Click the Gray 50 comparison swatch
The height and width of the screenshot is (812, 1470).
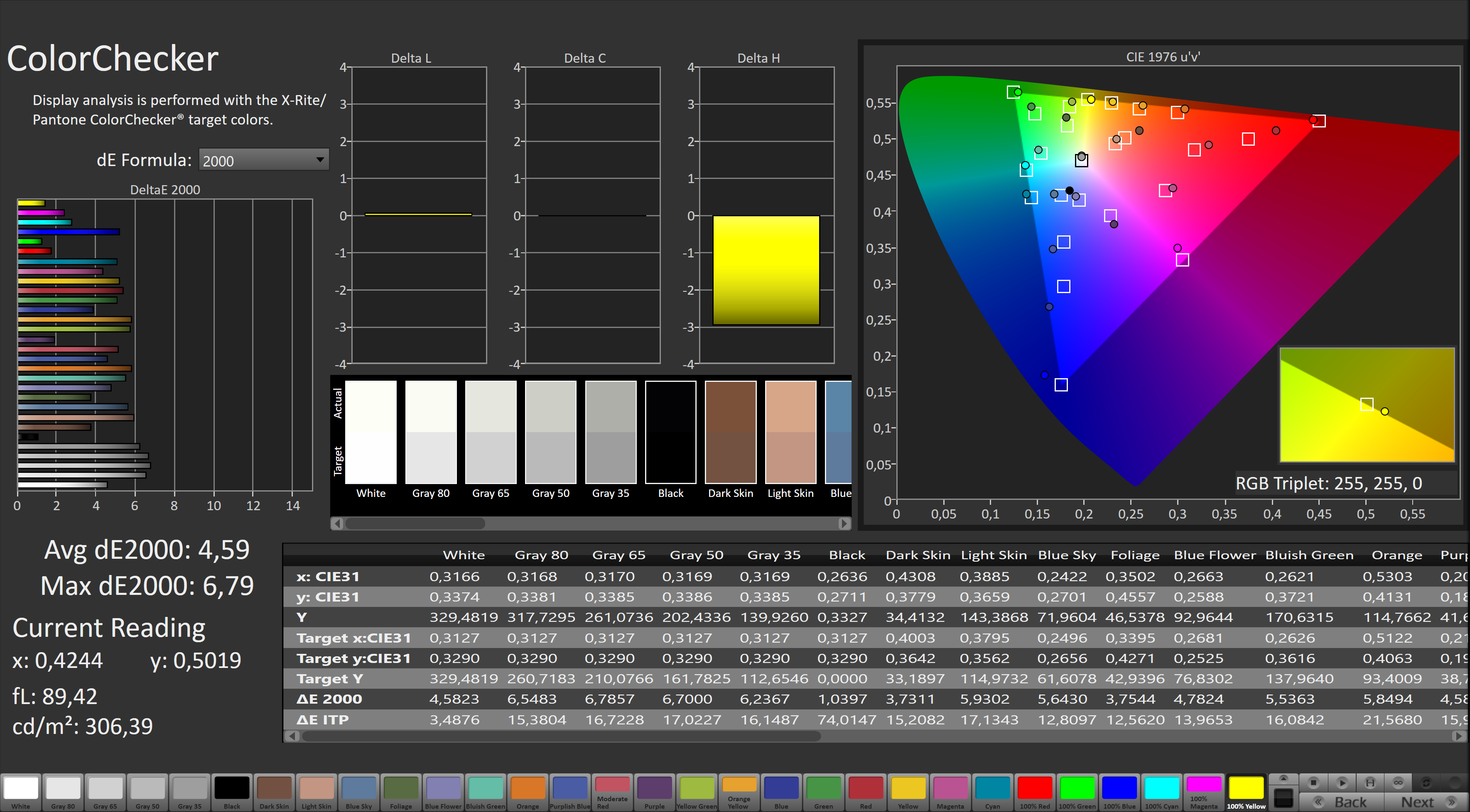[551, 432]
